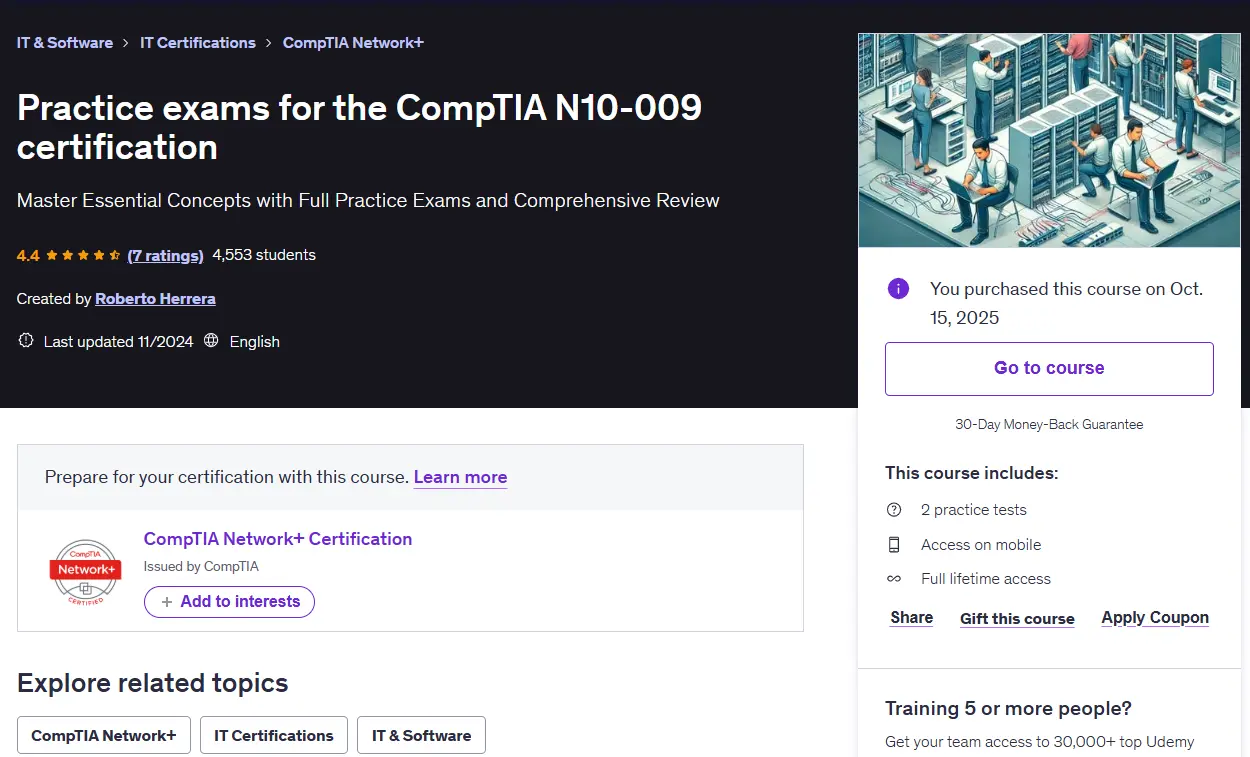Click the Learn more link
Viewport: 1250px width, 757px height.
(460, 477)
